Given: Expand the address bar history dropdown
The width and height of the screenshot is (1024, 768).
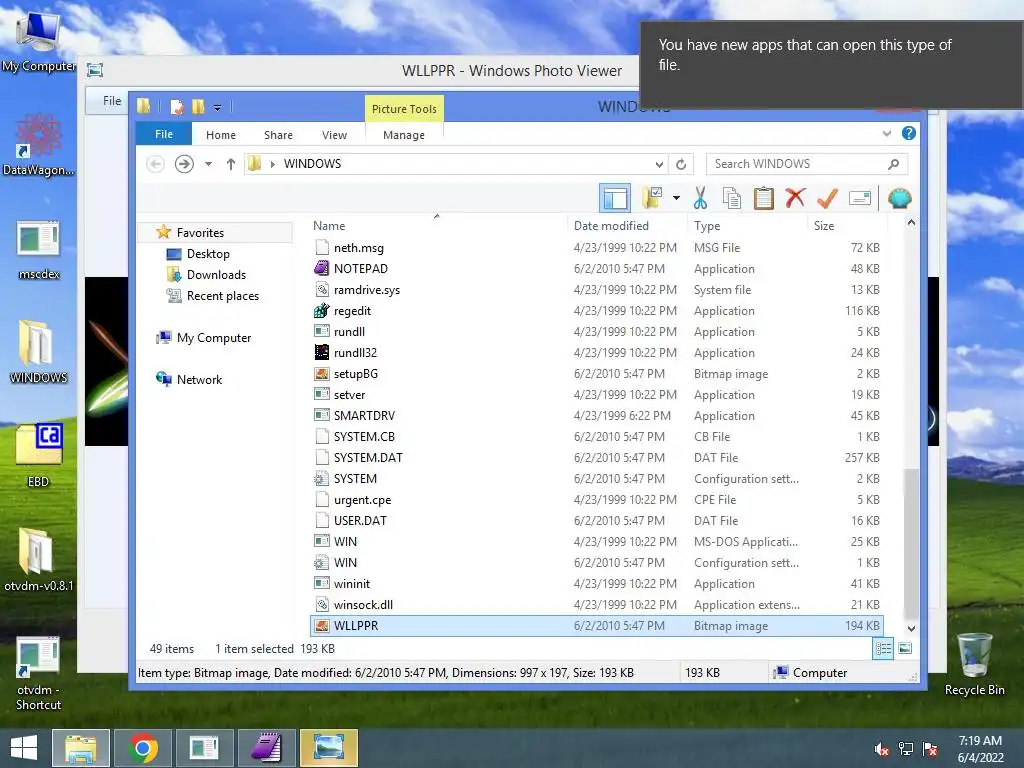Looking at the screenshot, I should coord(659,164).
